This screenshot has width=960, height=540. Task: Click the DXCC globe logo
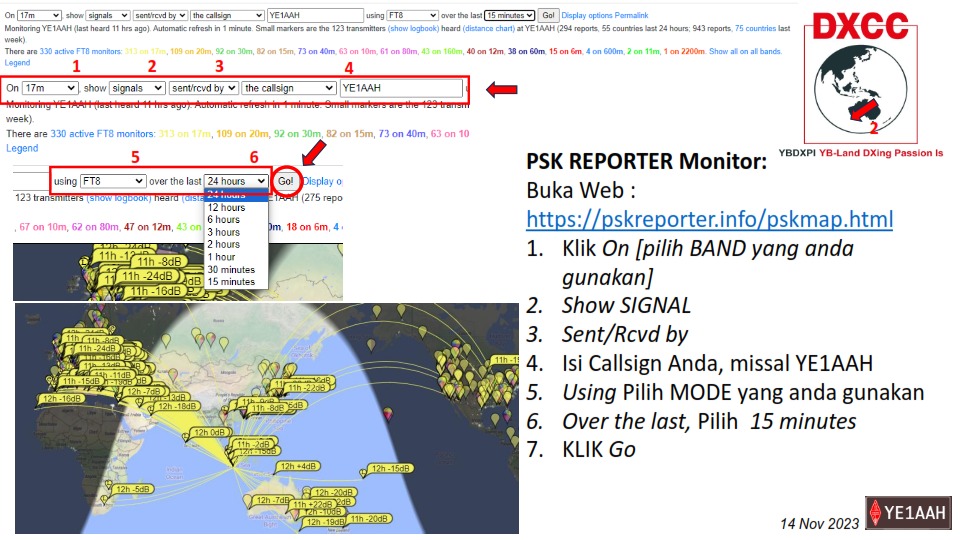[x=860, y=77]
